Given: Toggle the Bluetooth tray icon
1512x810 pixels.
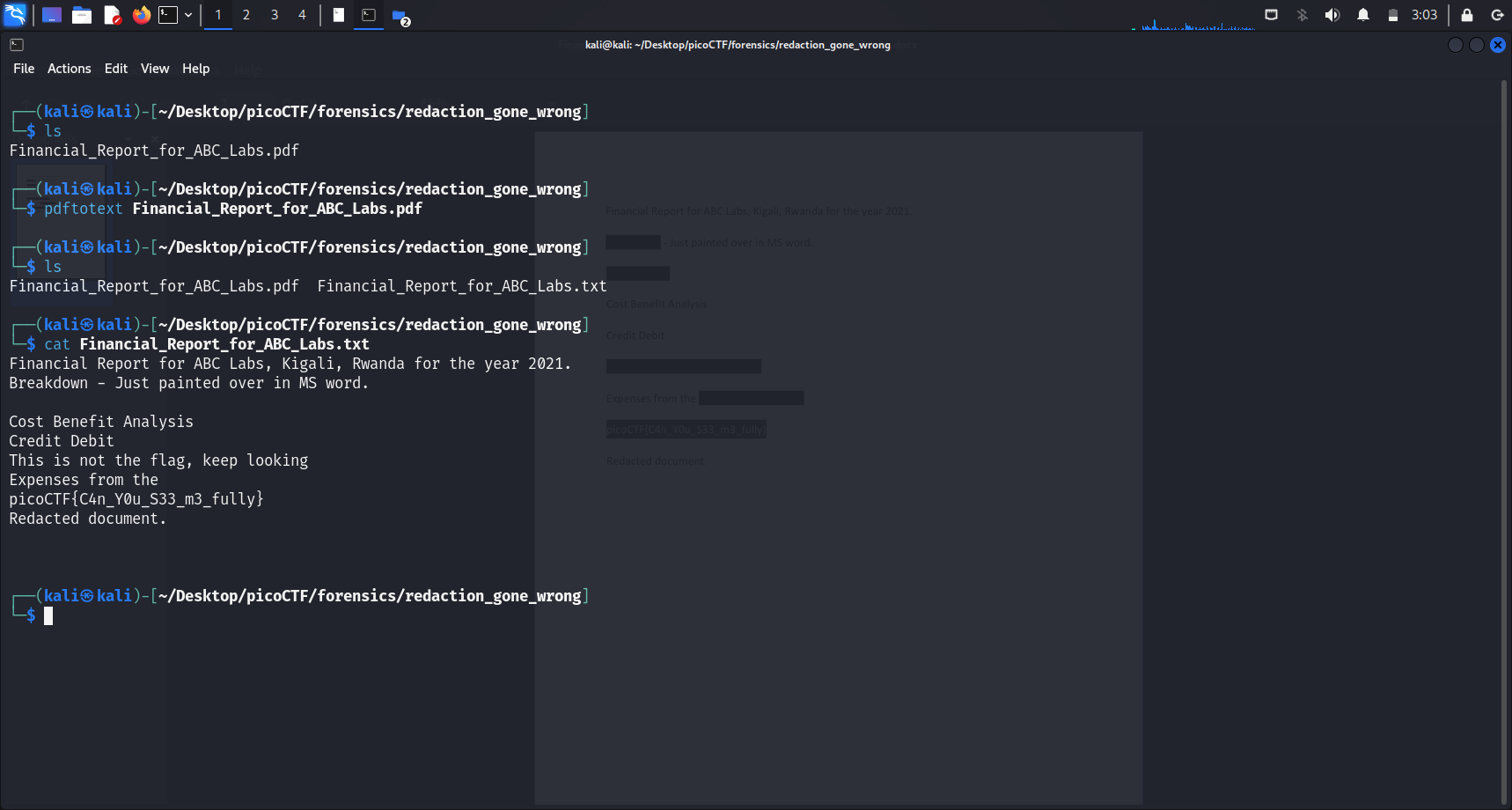Looking at the screenshot, I should point(1303,15).
